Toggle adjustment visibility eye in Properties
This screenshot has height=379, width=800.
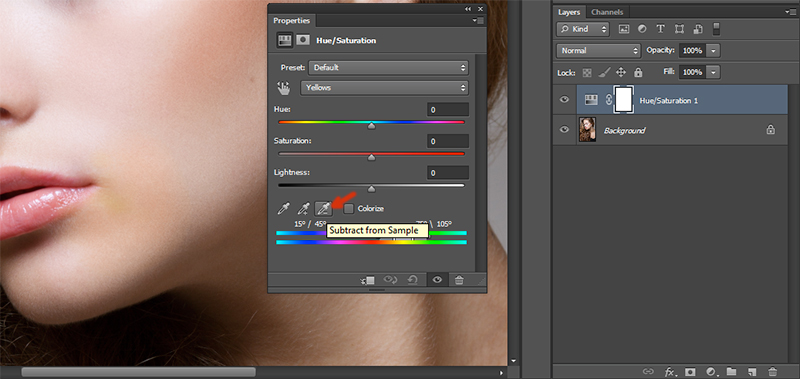click(437, 280)
